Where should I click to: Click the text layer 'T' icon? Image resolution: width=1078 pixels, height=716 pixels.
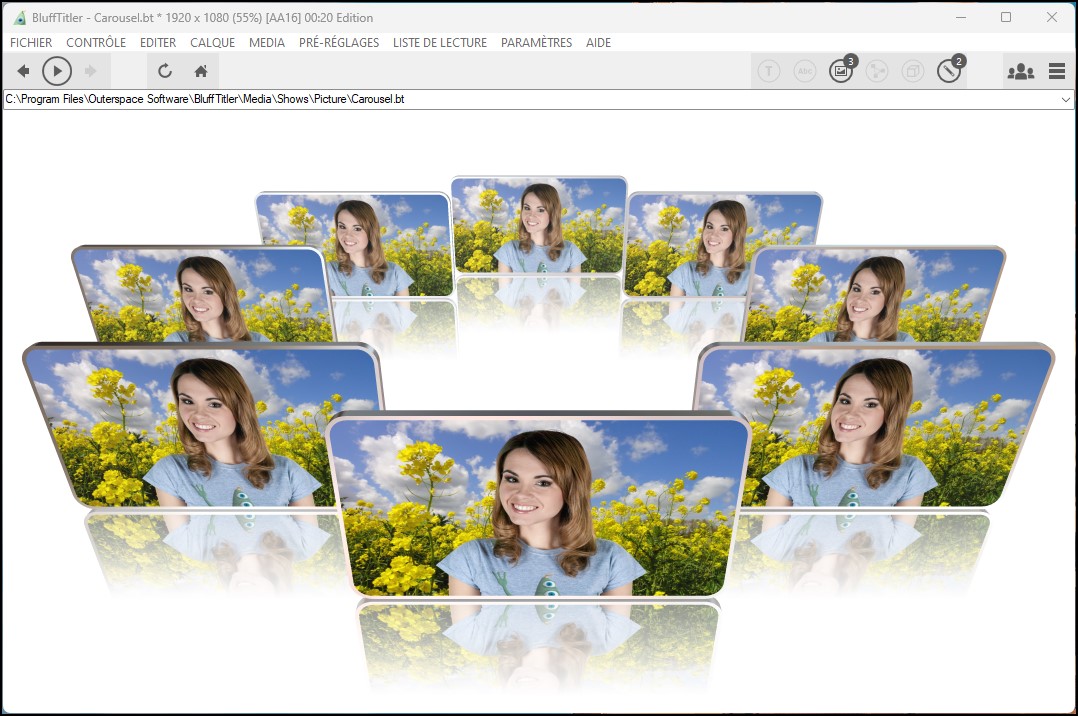[x=769, y=71]
